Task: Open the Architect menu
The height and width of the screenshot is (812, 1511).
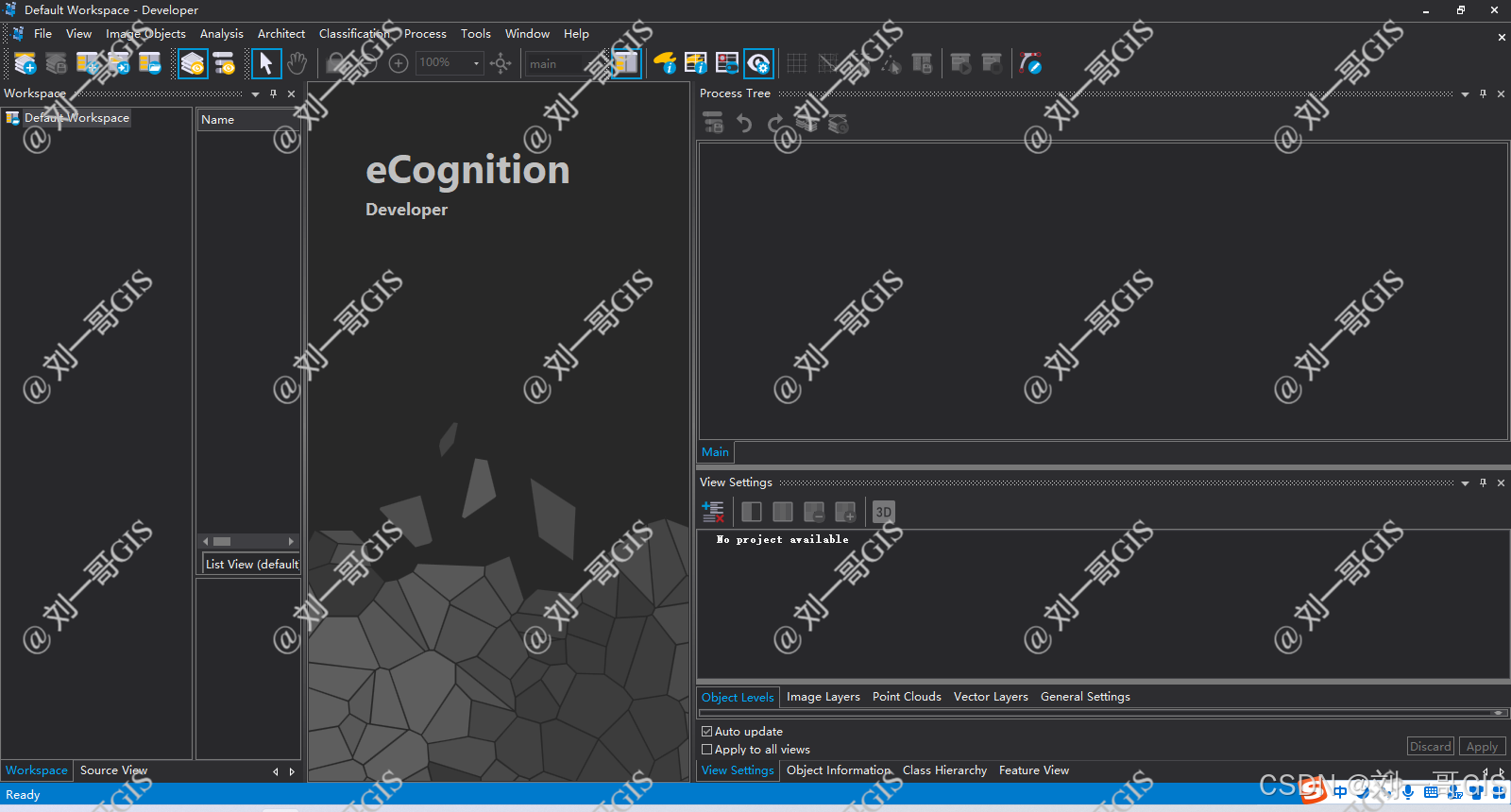Action: [x=281, y=33]
